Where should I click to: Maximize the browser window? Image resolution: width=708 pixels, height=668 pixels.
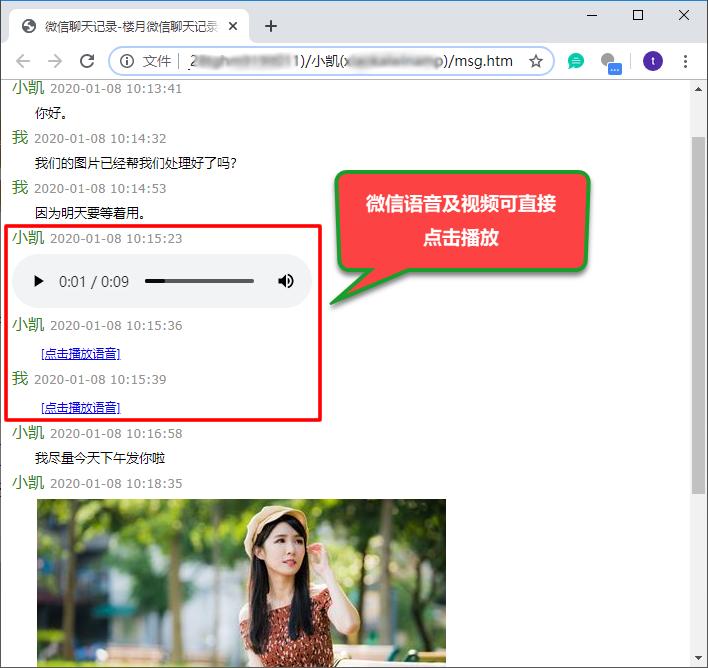point(638,15)
